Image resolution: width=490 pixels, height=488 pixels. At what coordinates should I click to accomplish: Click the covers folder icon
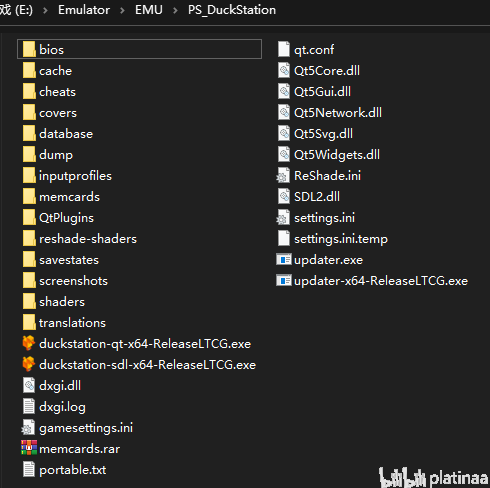[x=29, y=113]
